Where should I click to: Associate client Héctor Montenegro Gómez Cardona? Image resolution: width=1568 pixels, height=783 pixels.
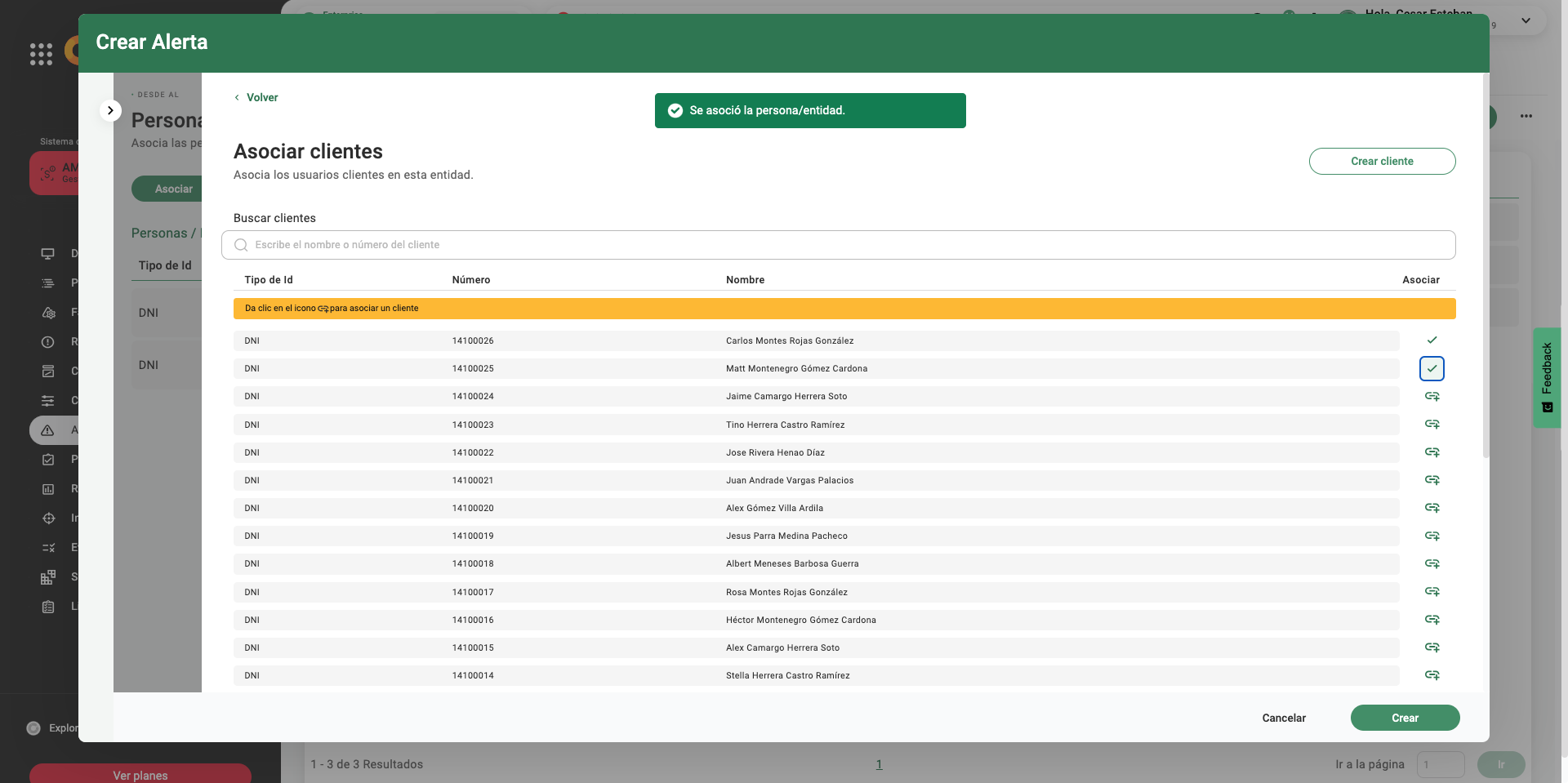[1432, 620]
